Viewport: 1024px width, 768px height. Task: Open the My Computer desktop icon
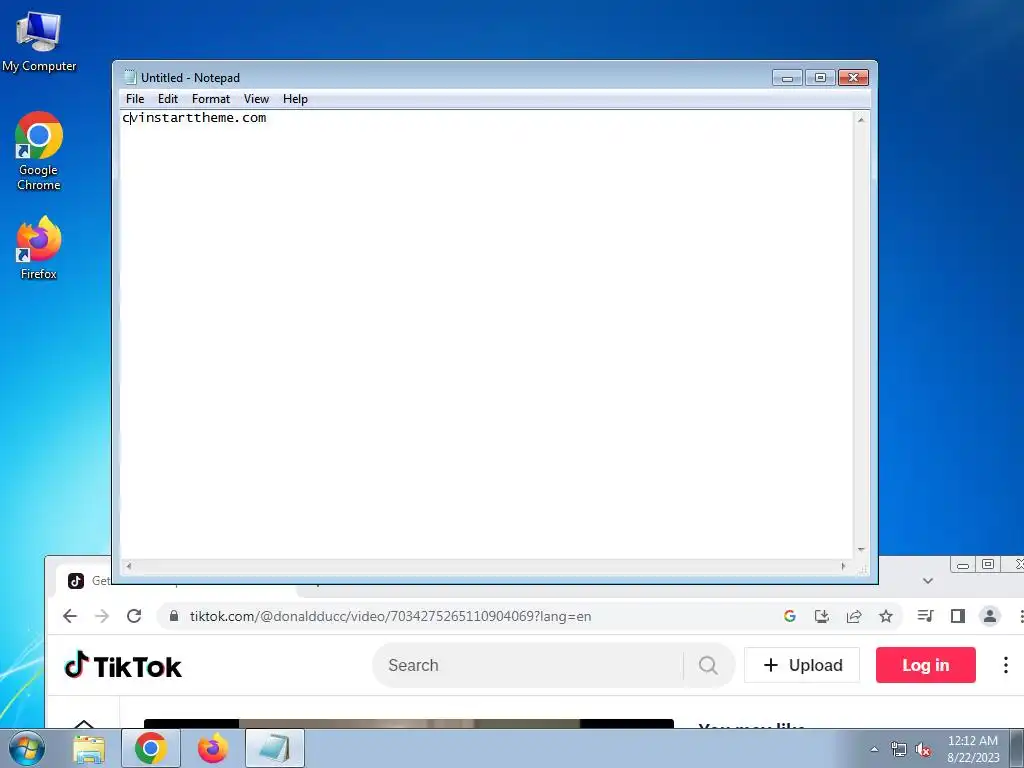[x=39, y=40]
